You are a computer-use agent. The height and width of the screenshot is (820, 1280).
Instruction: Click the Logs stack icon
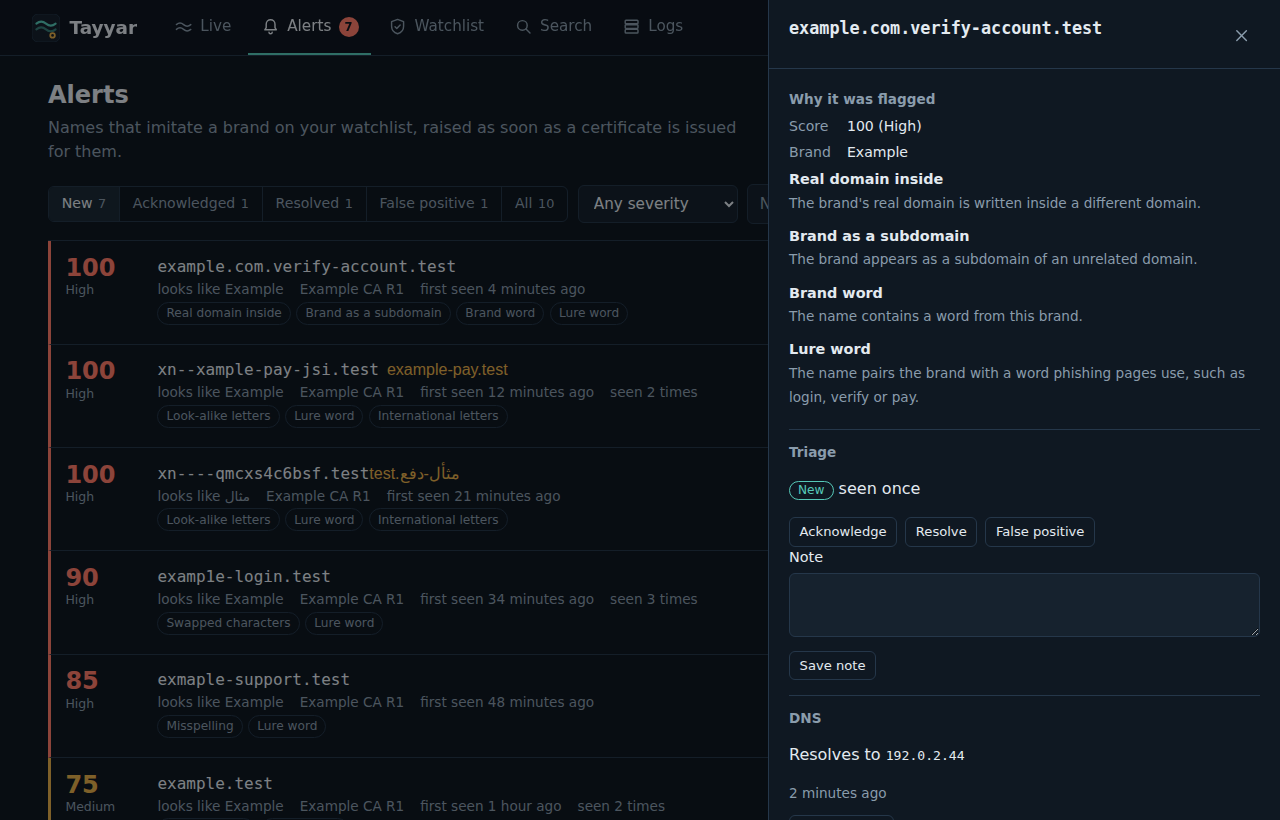click(x=631, y=27)
